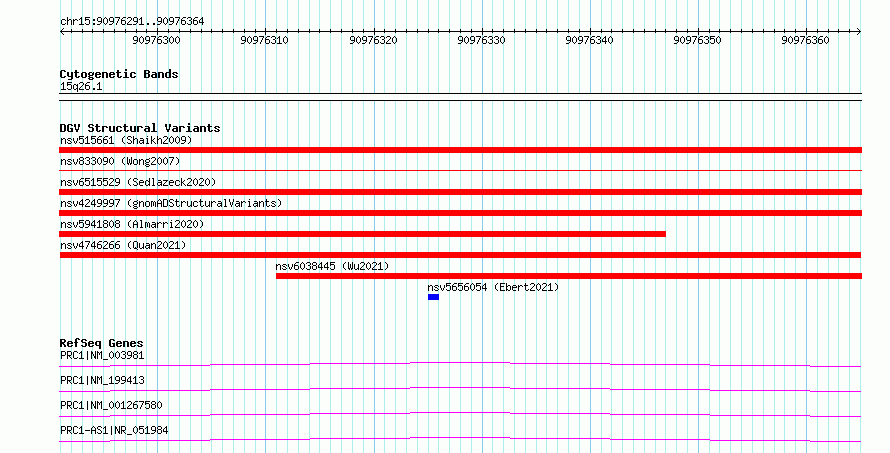Select the 15q26.1 band label
The width and height of the screenshot is (890, 453).
pos(81,86)
